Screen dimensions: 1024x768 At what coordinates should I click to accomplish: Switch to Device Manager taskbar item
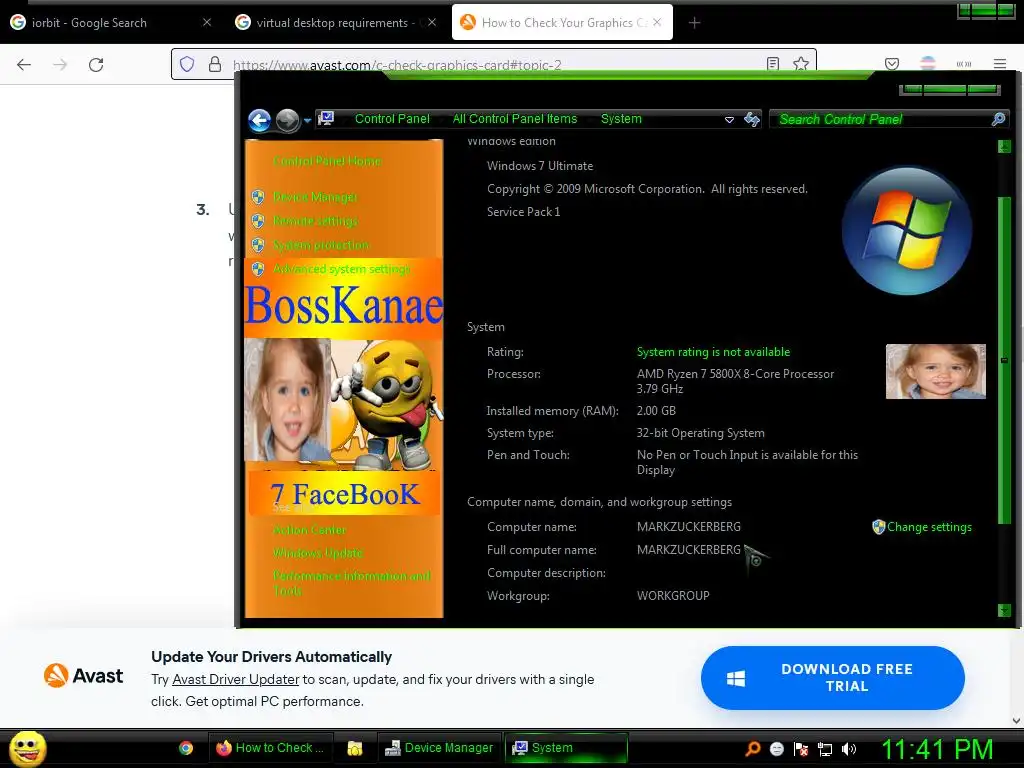439,748
